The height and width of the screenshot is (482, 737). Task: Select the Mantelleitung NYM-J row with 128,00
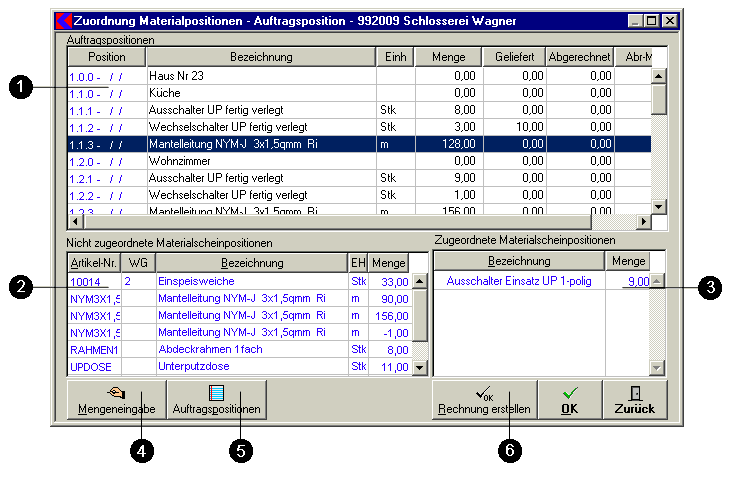[260, 143]
